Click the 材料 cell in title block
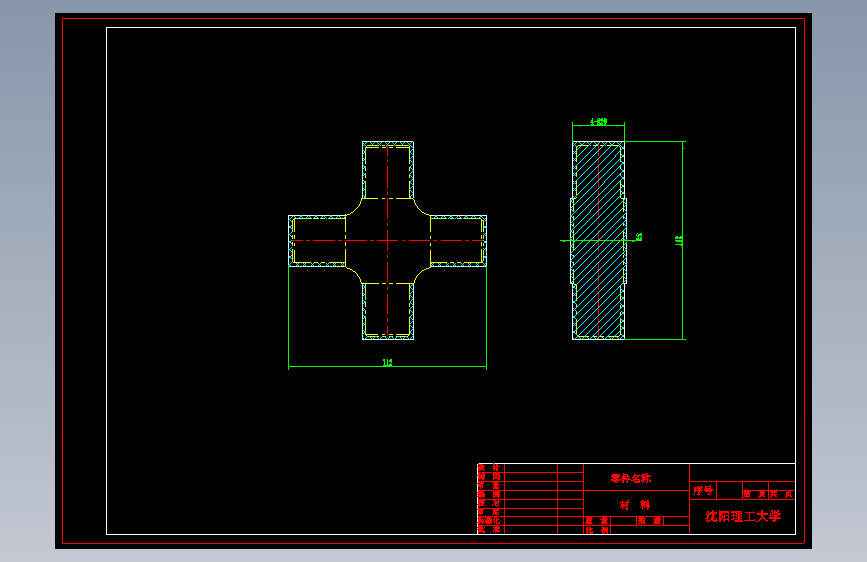Screen dimensions: 867x562 [636, 504]
